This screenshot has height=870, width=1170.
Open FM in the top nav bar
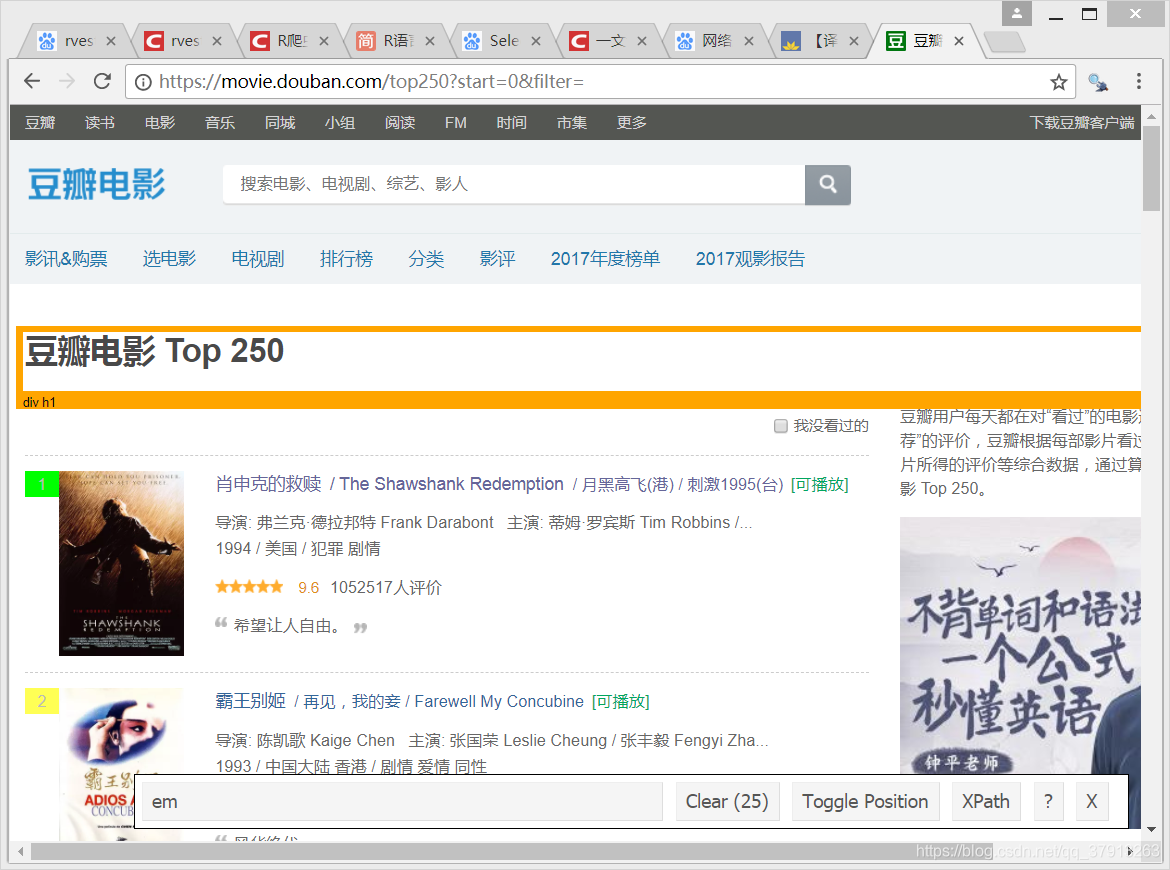(x=456, y=122)
